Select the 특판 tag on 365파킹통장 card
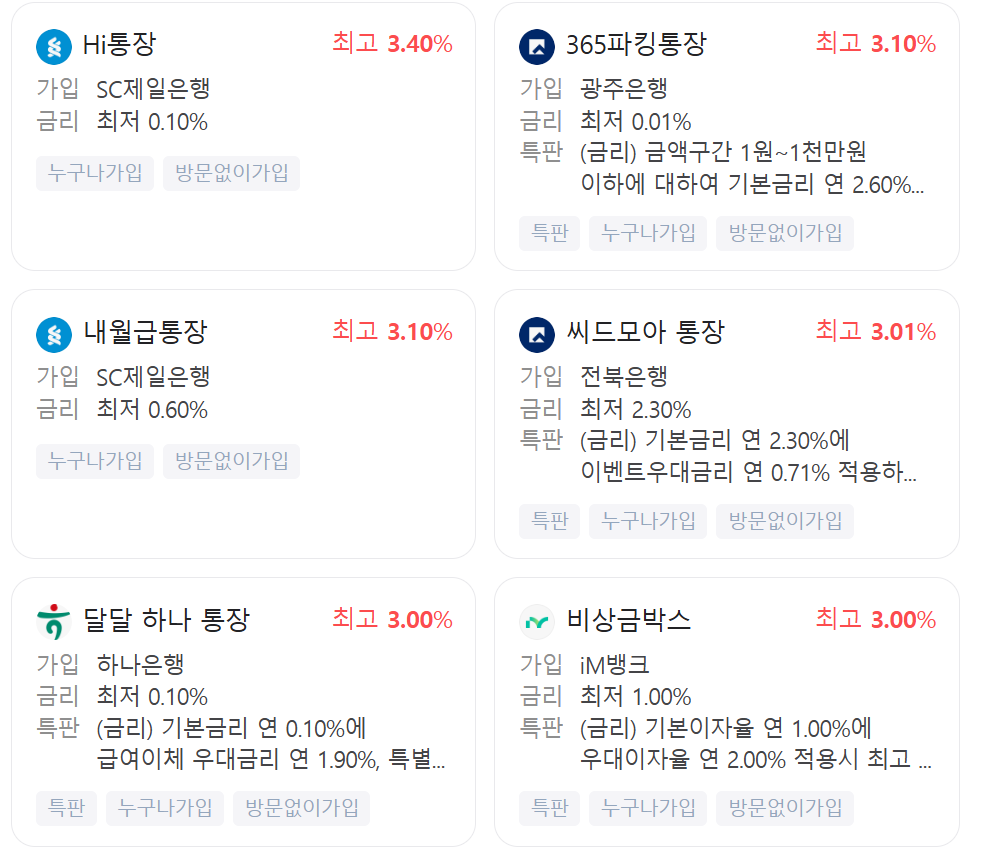Screen dimensions: 982x850 pyautogui.click(x=549, y=233)
